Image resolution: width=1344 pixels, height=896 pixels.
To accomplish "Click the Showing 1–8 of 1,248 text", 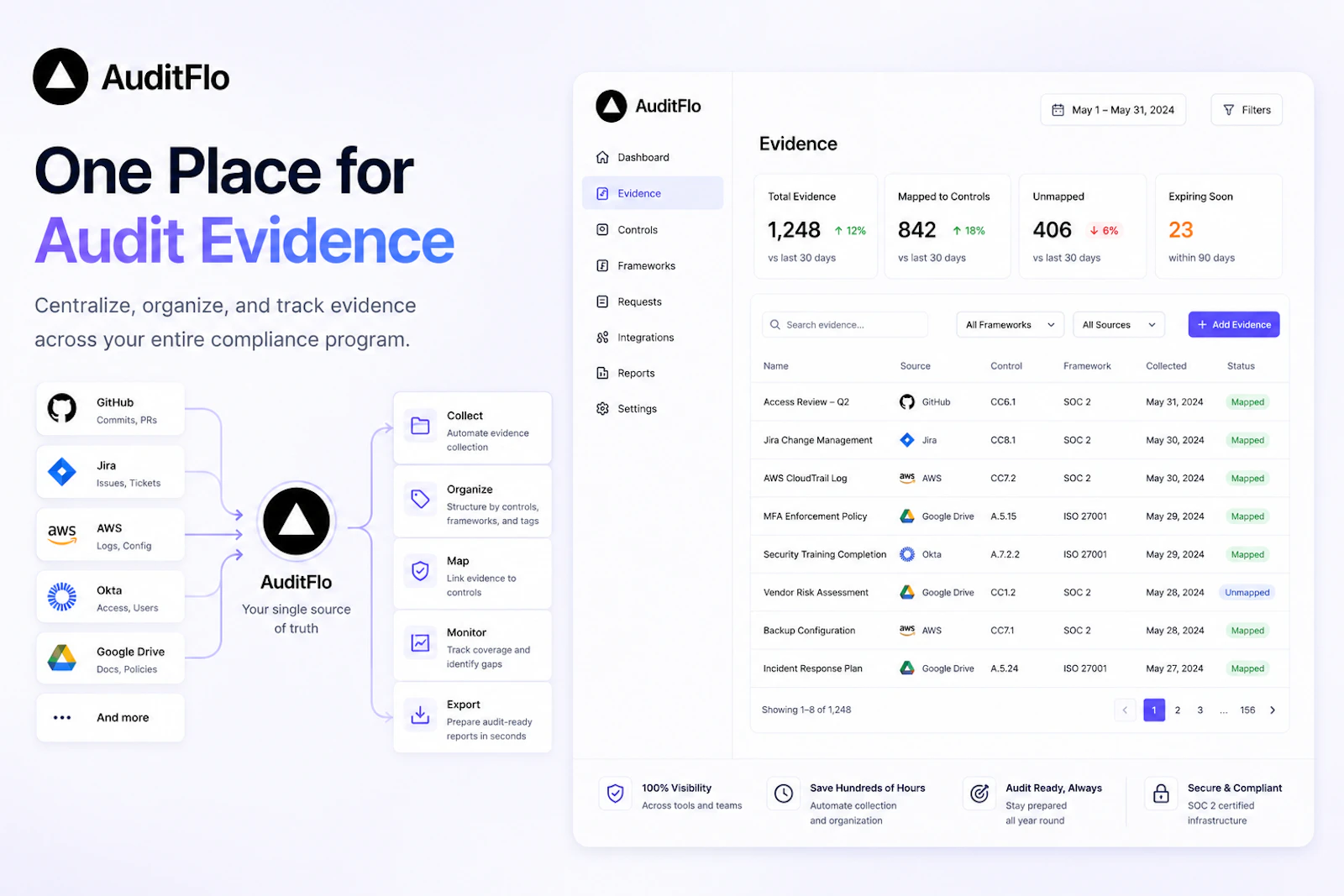I will click(806, 710).
